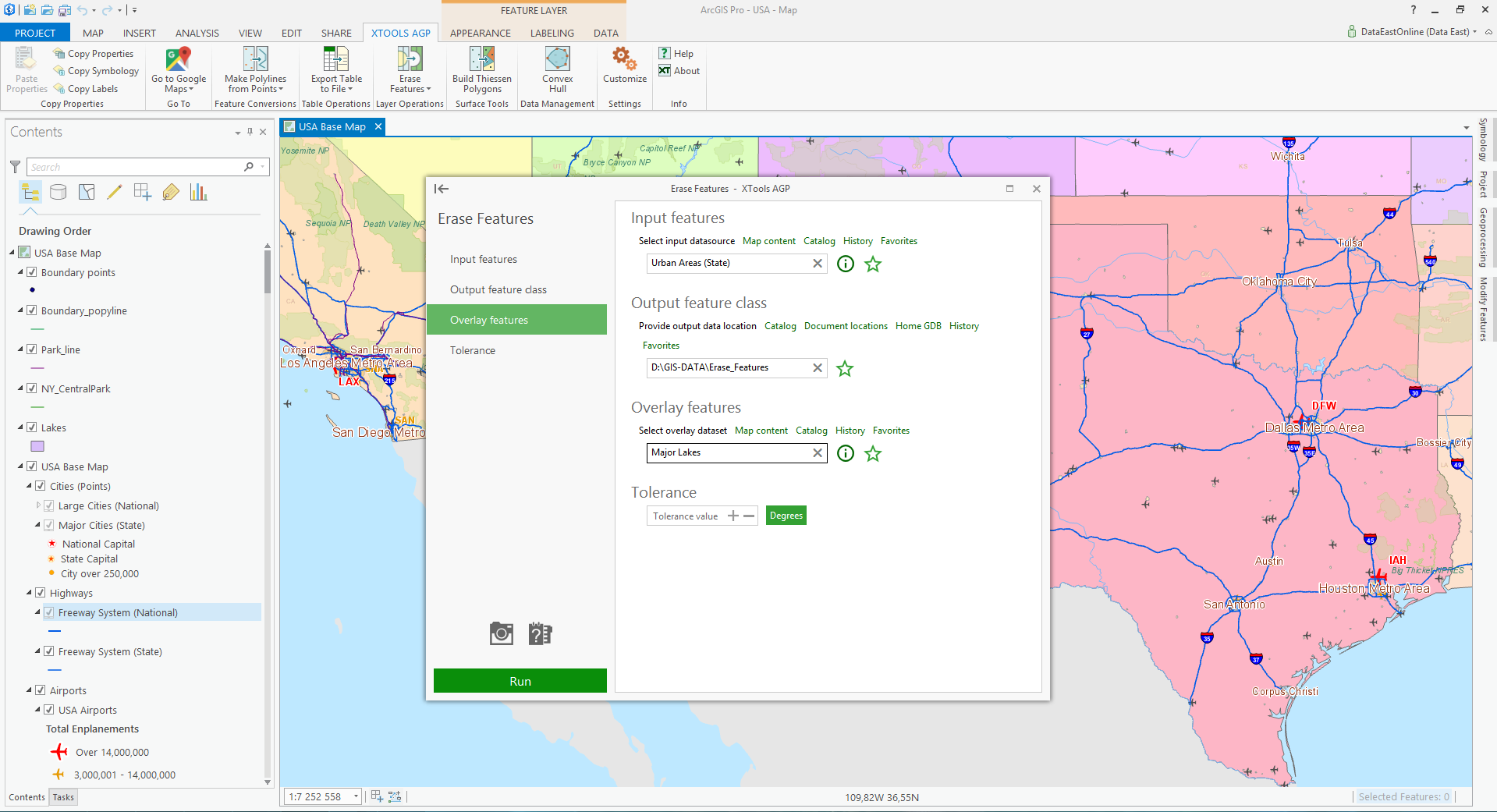Collapse the Lakes layer legend
The width and height of the screenshot is (1497, 812).
coord(20,427)
